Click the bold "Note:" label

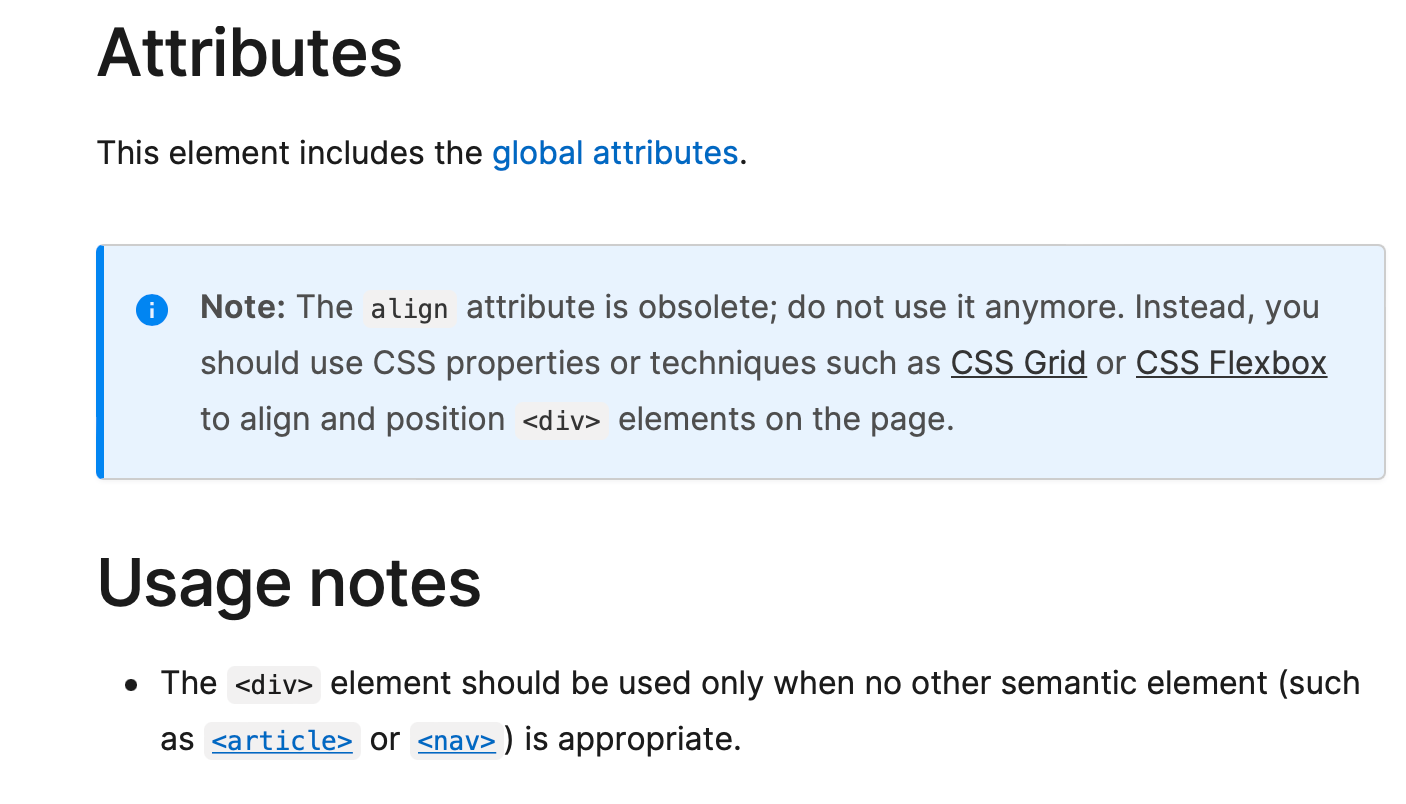tap(243, 307)
